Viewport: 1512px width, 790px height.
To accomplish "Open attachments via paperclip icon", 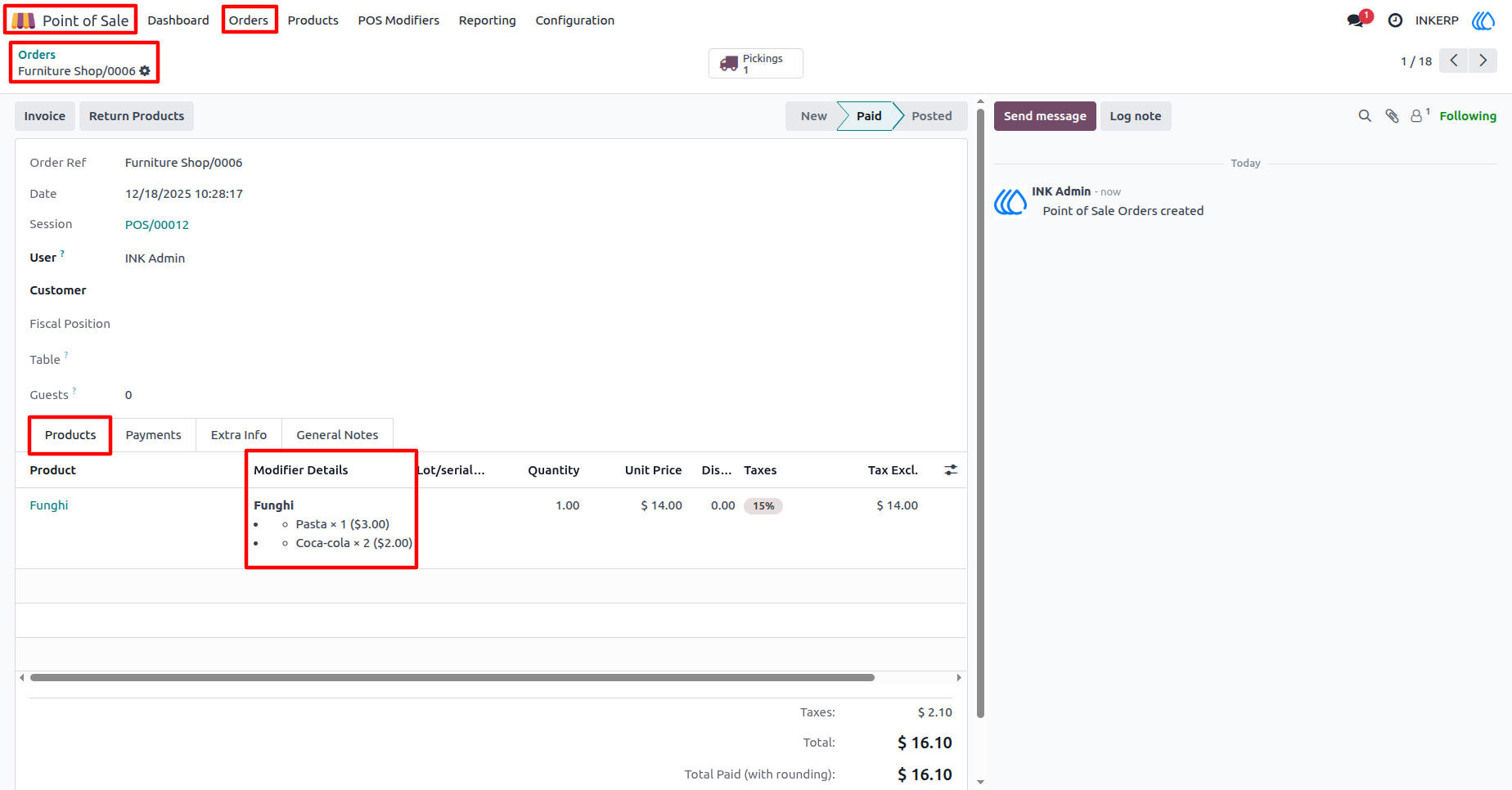I will [x=1392, y=116].
